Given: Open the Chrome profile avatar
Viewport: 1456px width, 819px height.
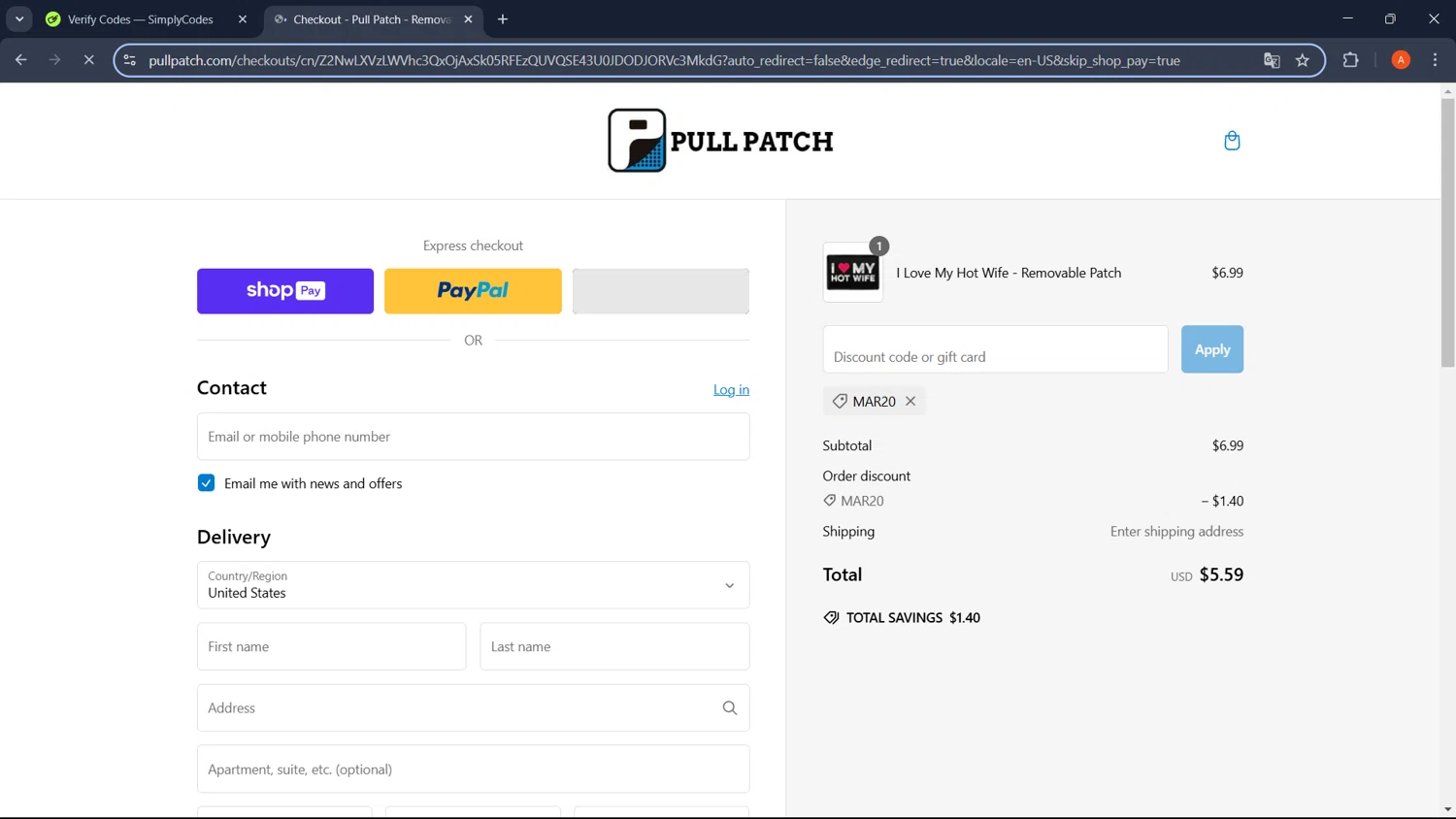Looking at the screenshot, I should 1401,60.
